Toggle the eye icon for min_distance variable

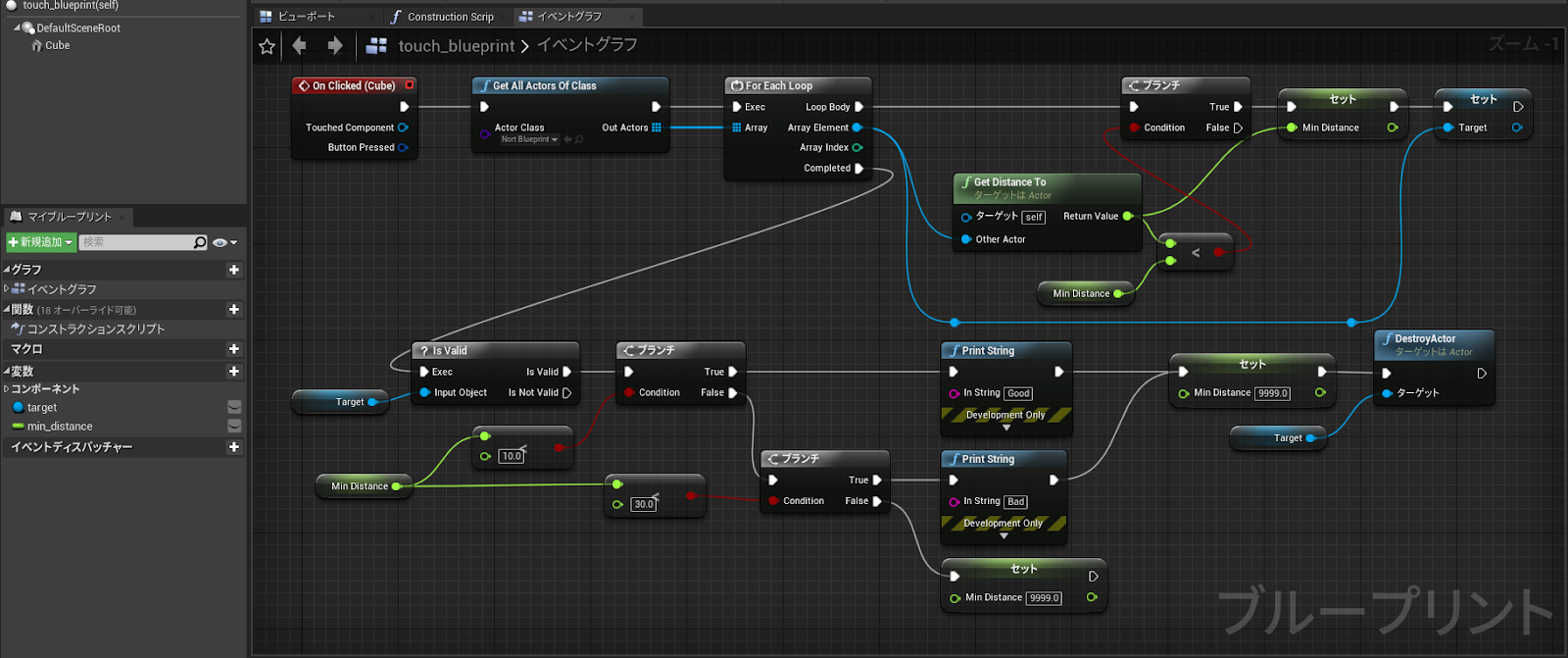[x=234, y=426]
